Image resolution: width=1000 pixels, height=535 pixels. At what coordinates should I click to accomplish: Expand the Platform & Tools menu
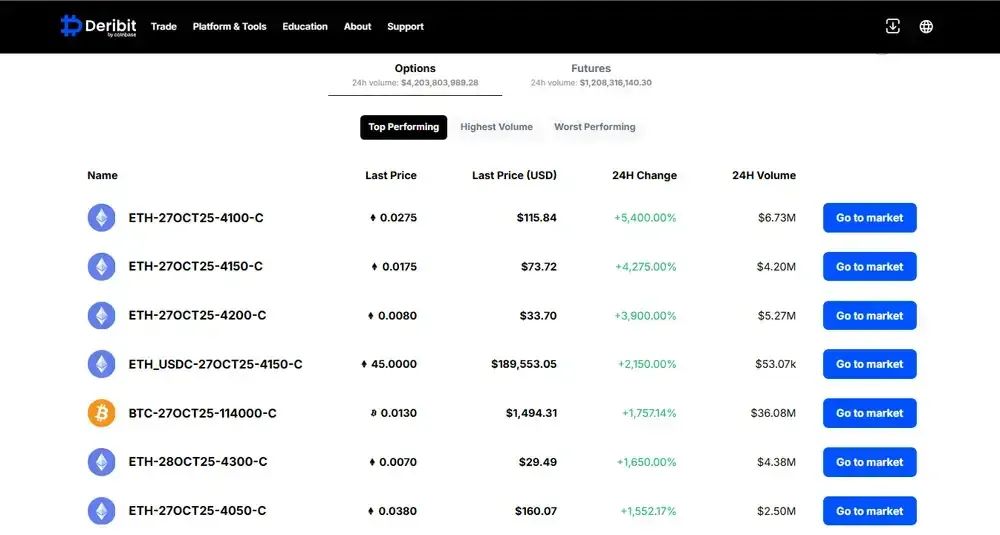pyautogui.click(x=229, y=27)
